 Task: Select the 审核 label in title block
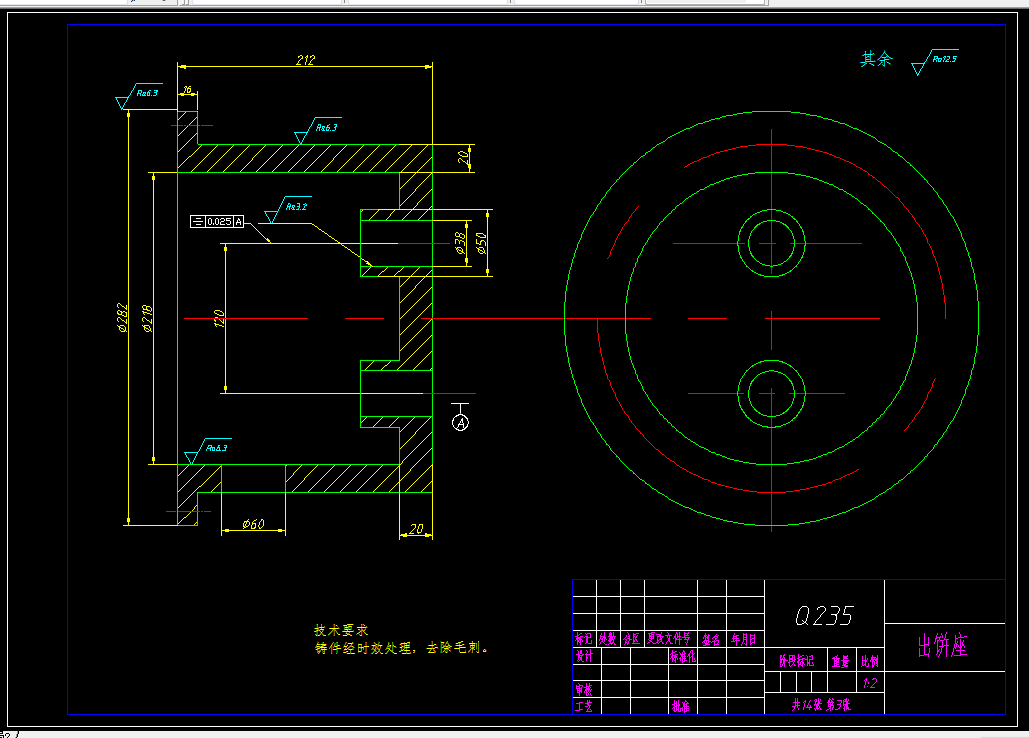pyautogui.click(x=584, y=689)
